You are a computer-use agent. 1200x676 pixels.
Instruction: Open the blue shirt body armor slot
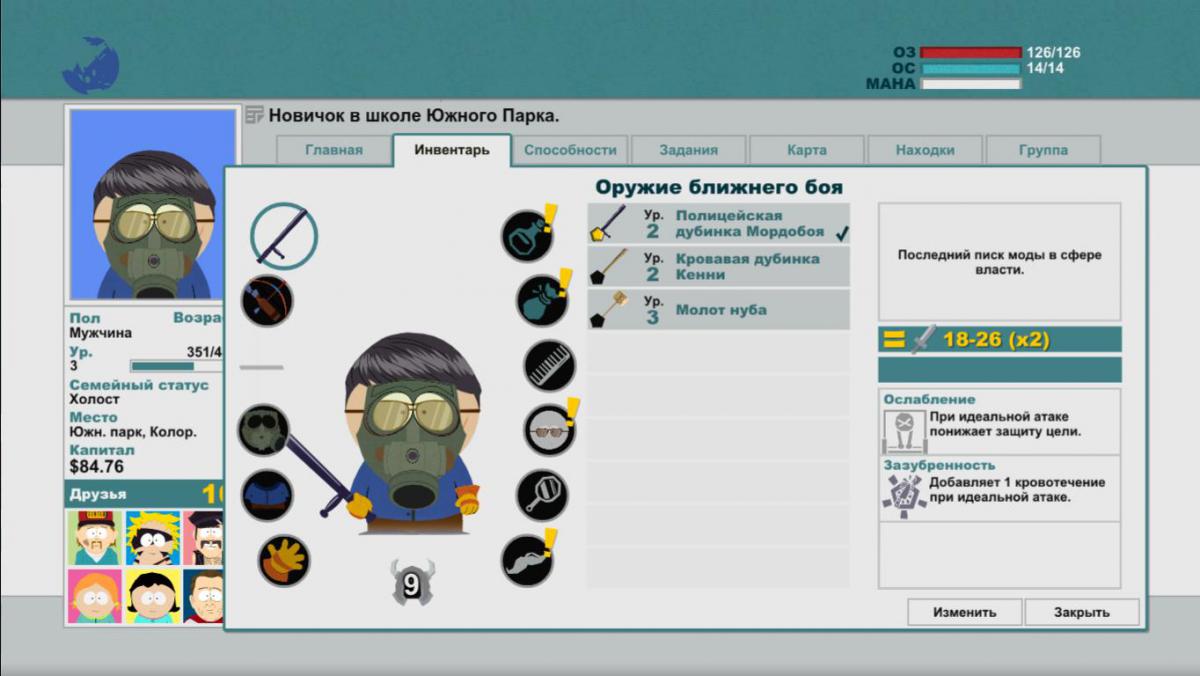click(x=267, y=495)
